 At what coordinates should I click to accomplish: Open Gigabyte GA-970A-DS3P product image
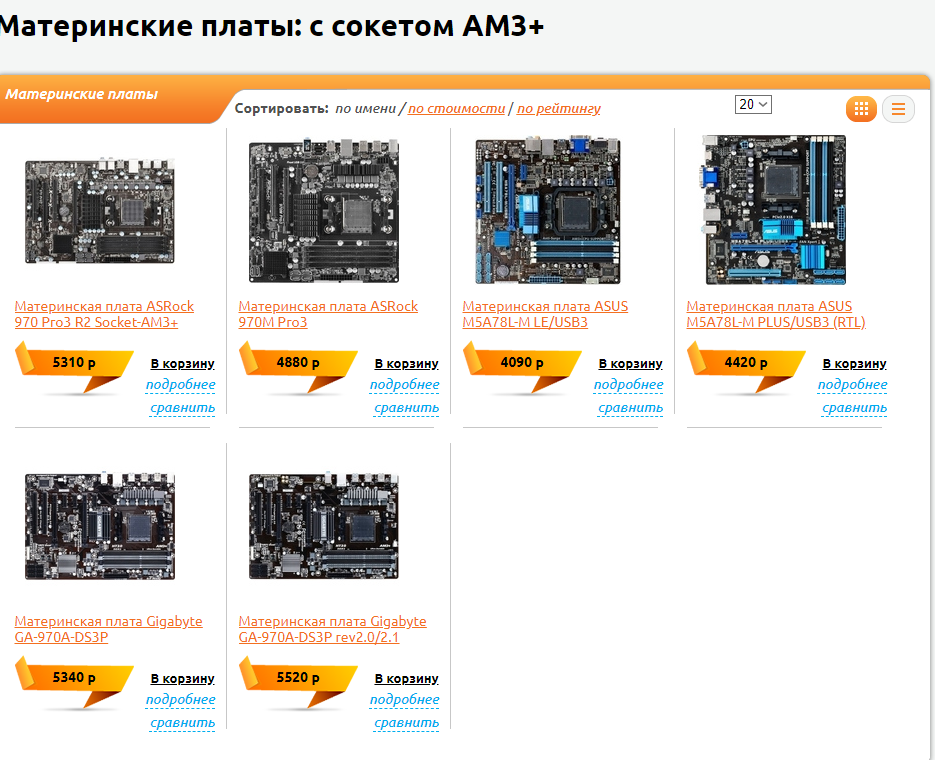100,526
